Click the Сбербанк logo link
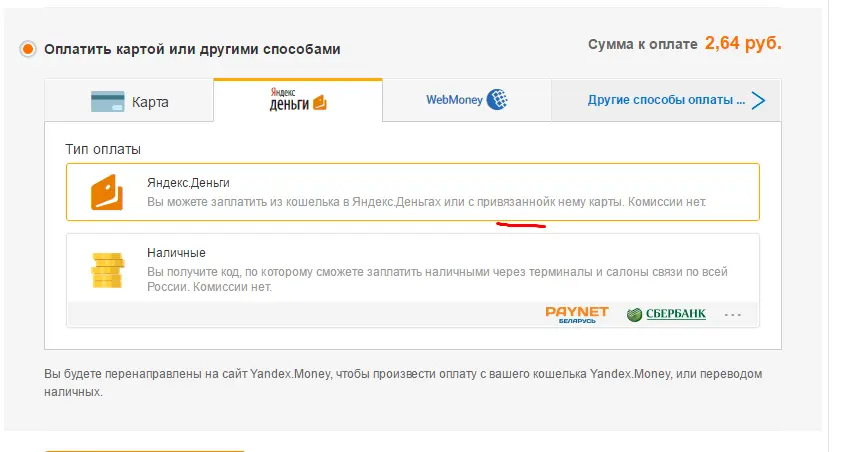Viewport: 866px width, 452px height. point(666,314)
